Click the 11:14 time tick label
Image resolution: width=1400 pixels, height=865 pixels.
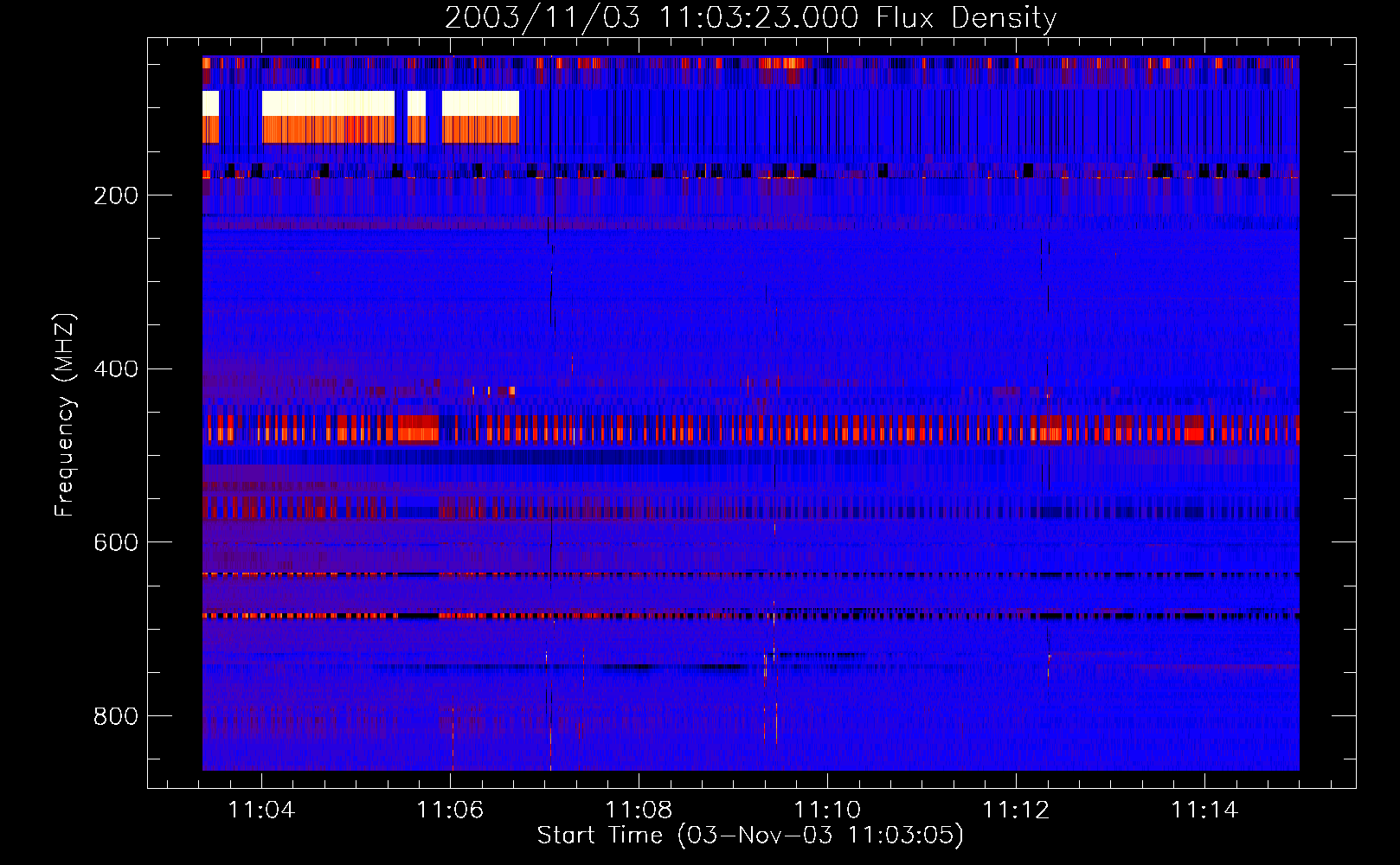[x=1204, y=810]
